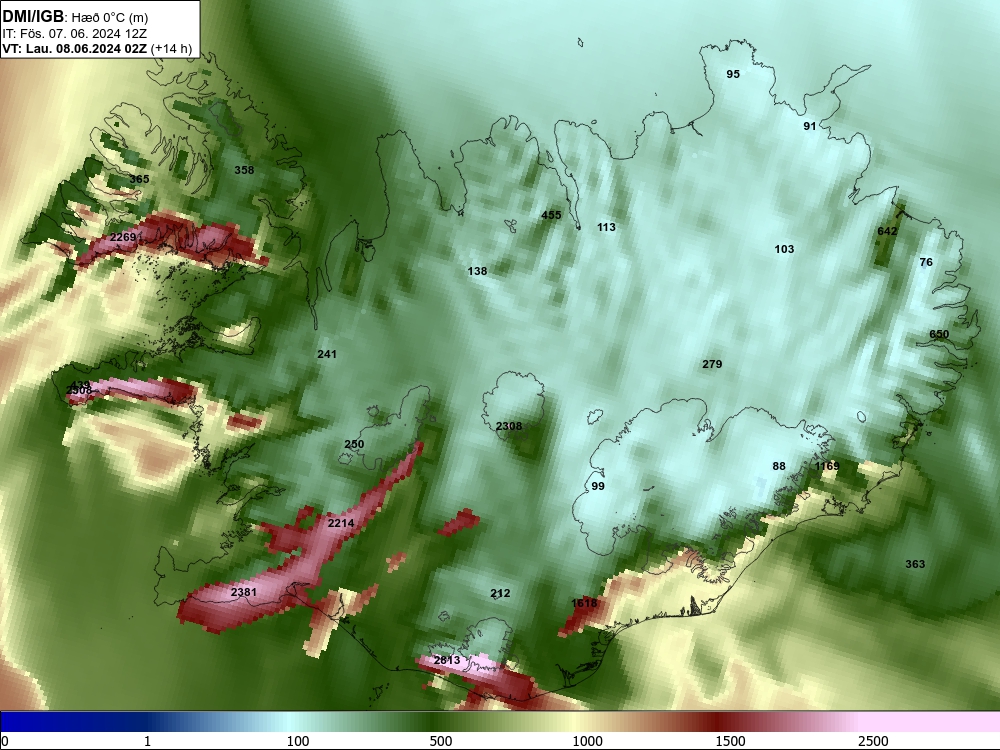Pick the height value 138
Screen dimensions: 1000x750
[477, 271]
